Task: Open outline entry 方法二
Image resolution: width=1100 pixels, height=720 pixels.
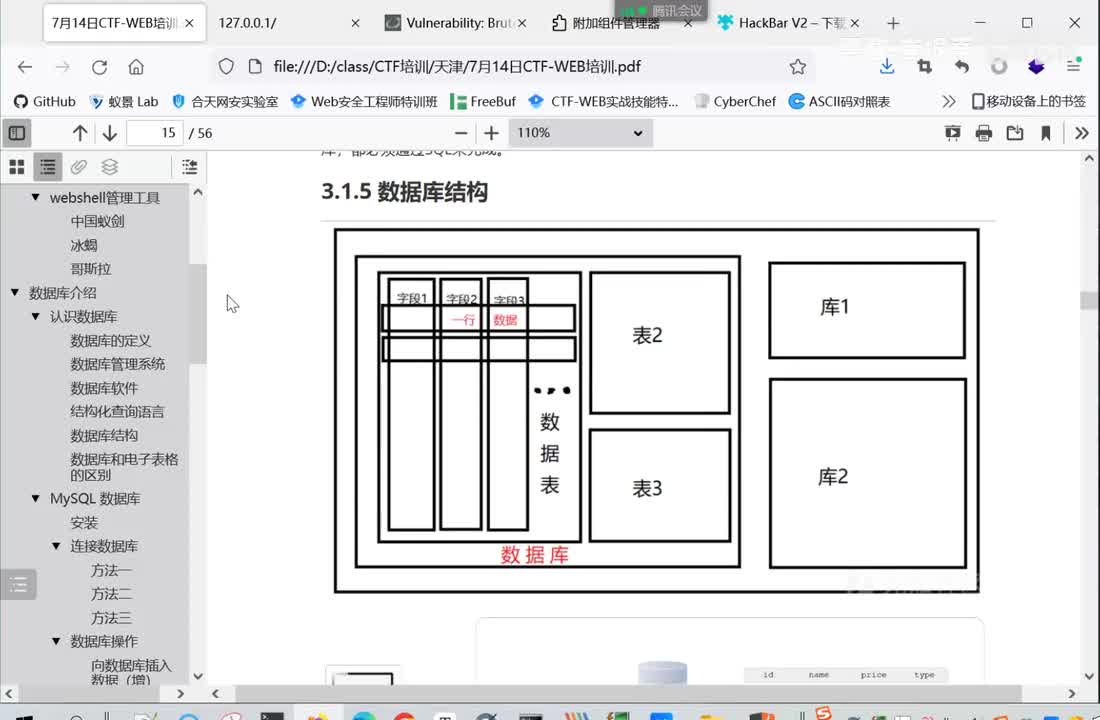Action: [x=111, y=594]
